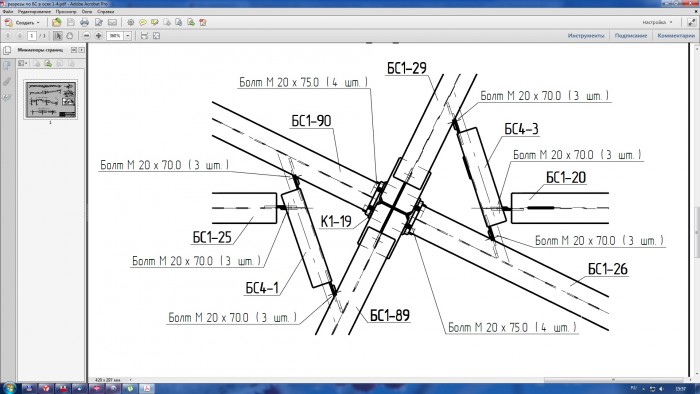Zoom out with the minus button
The width and height of the screenshot is (700, 394).
[87, 36]
